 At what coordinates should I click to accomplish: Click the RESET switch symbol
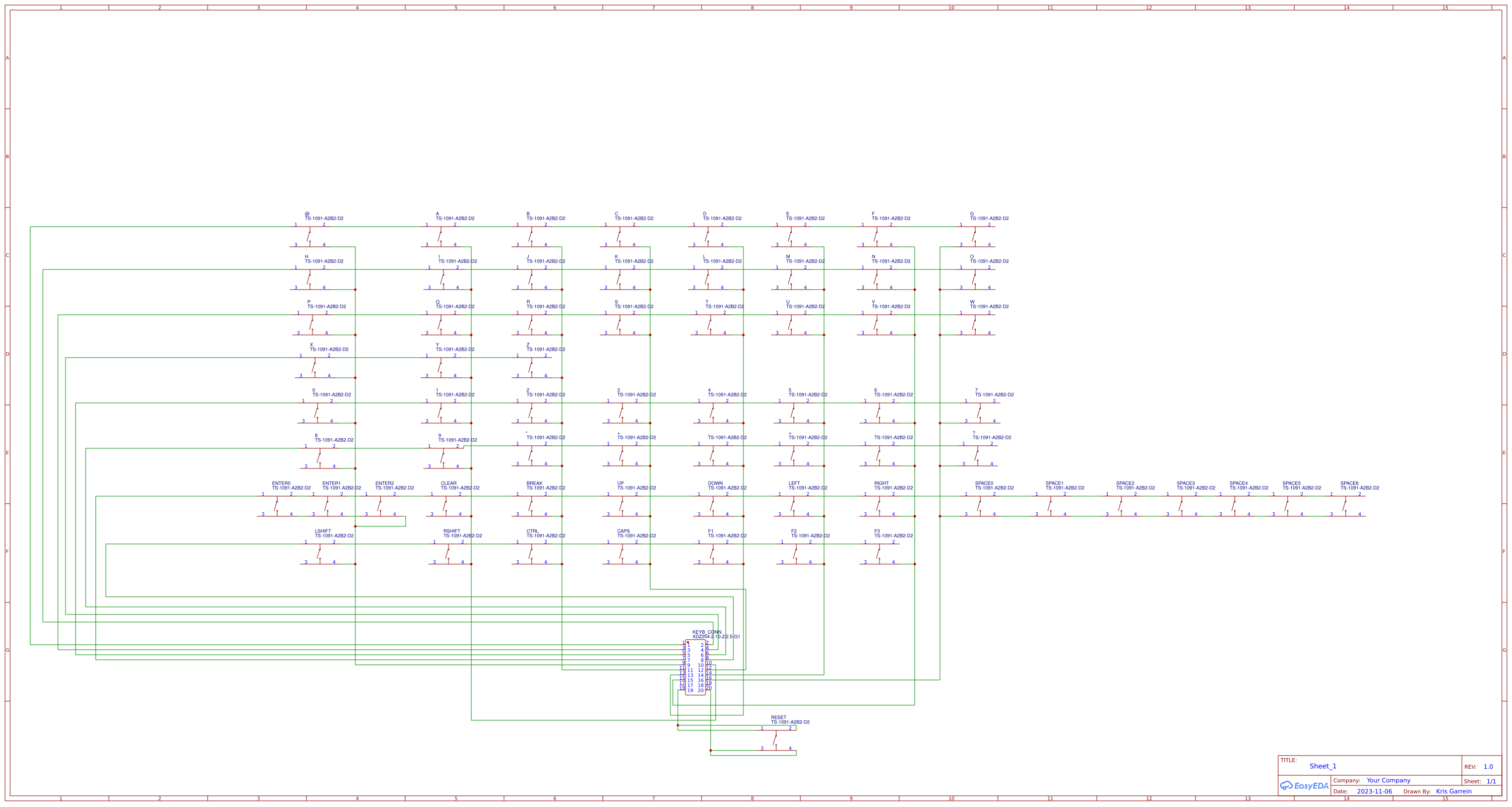pyautogui.click(x=776, y=739)
